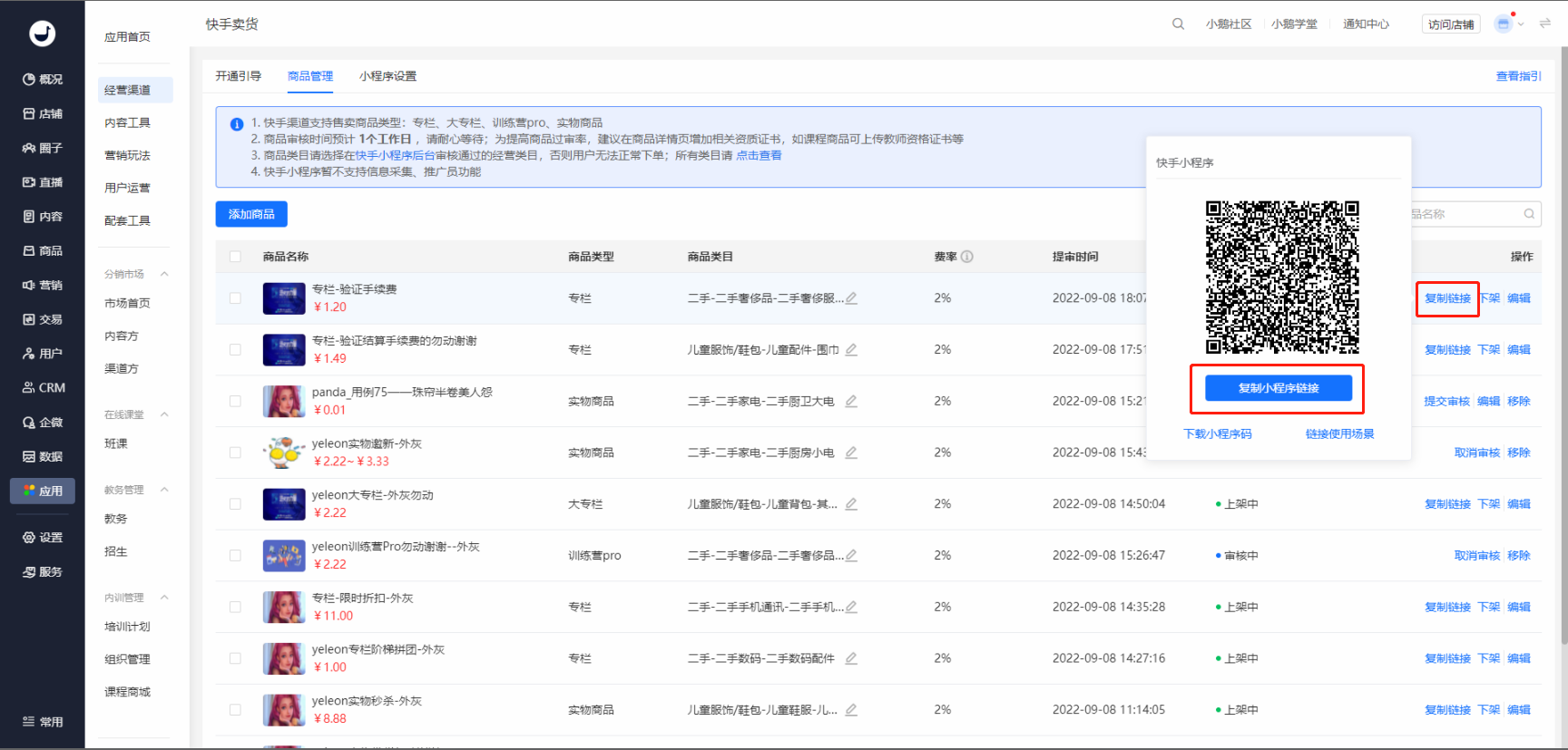The height and width of the screenshot is (750, 1568).
Task: Toggle the select-all checkbox in table header
Action: point(236,257)
